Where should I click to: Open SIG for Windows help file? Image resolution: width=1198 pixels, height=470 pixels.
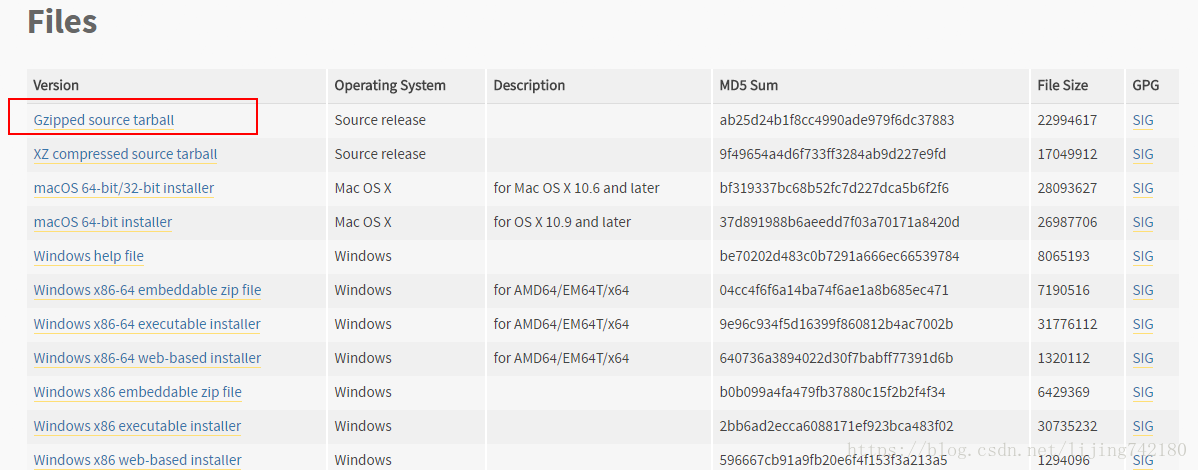(1143, 256)
